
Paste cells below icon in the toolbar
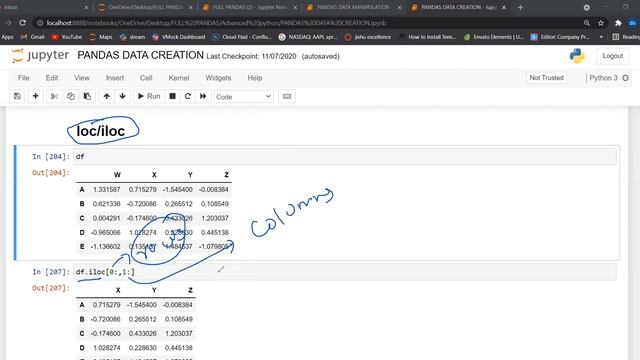click(x=87, y=96)
